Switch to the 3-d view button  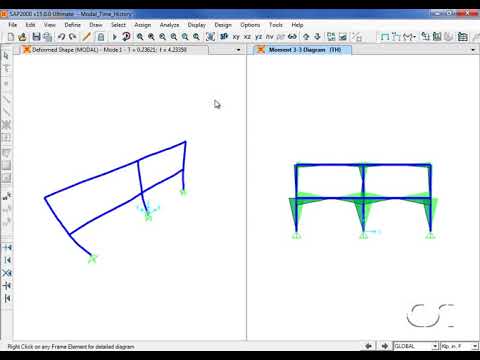[224, 37]
